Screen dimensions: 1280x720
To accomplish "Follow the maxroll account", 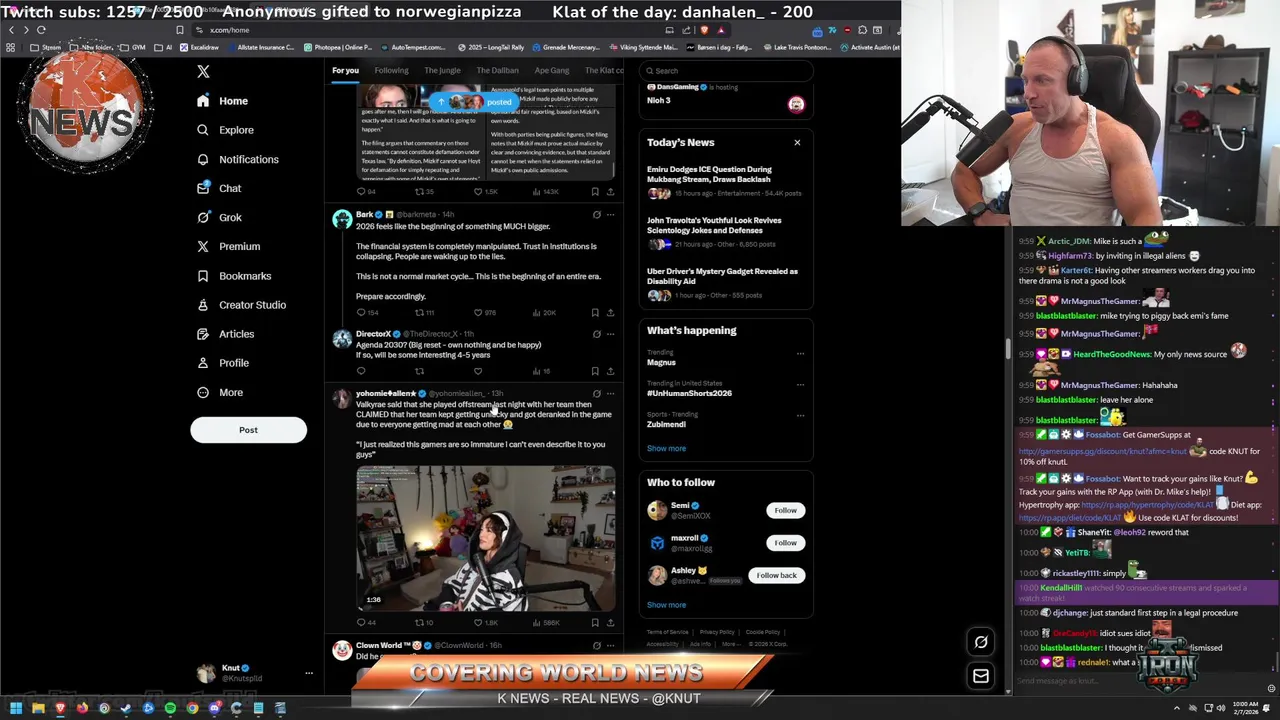I will (x=785, y=543).
